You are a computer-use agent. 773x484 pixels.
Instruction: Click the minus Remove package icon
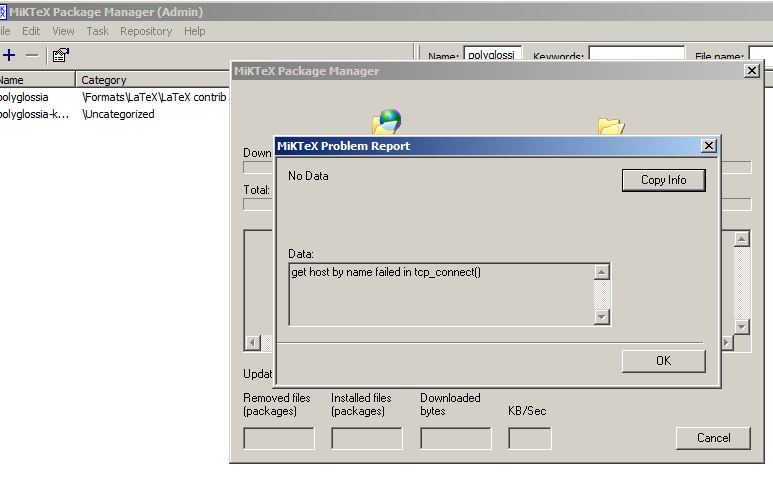coord(32,55)
